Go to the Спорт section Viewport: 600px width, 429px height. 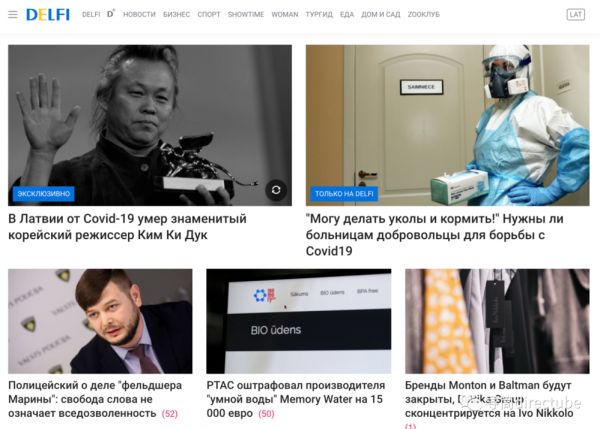(209, 15)
